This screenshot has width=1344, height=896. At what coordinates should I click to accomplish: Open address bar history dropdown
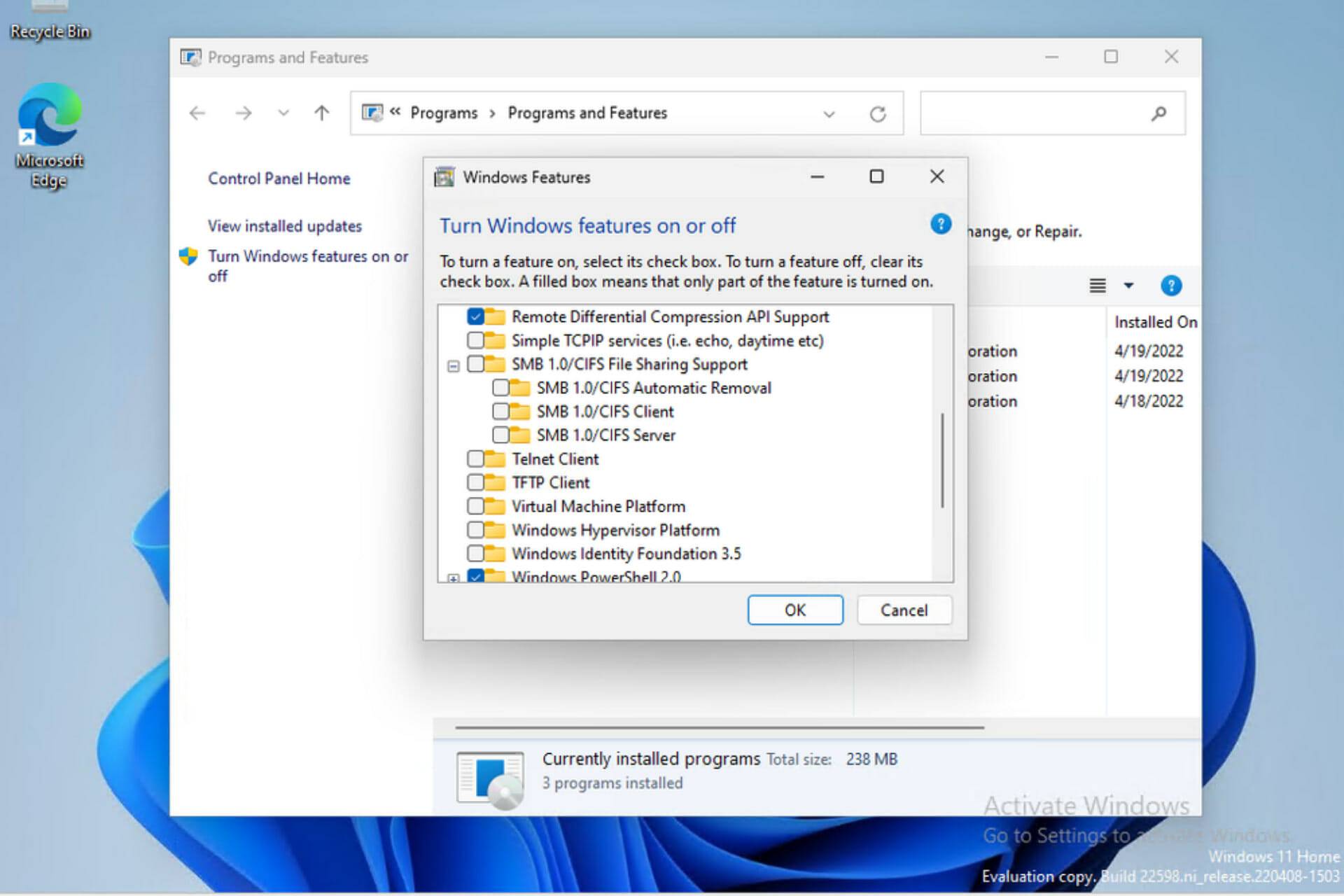click(829, 113)
